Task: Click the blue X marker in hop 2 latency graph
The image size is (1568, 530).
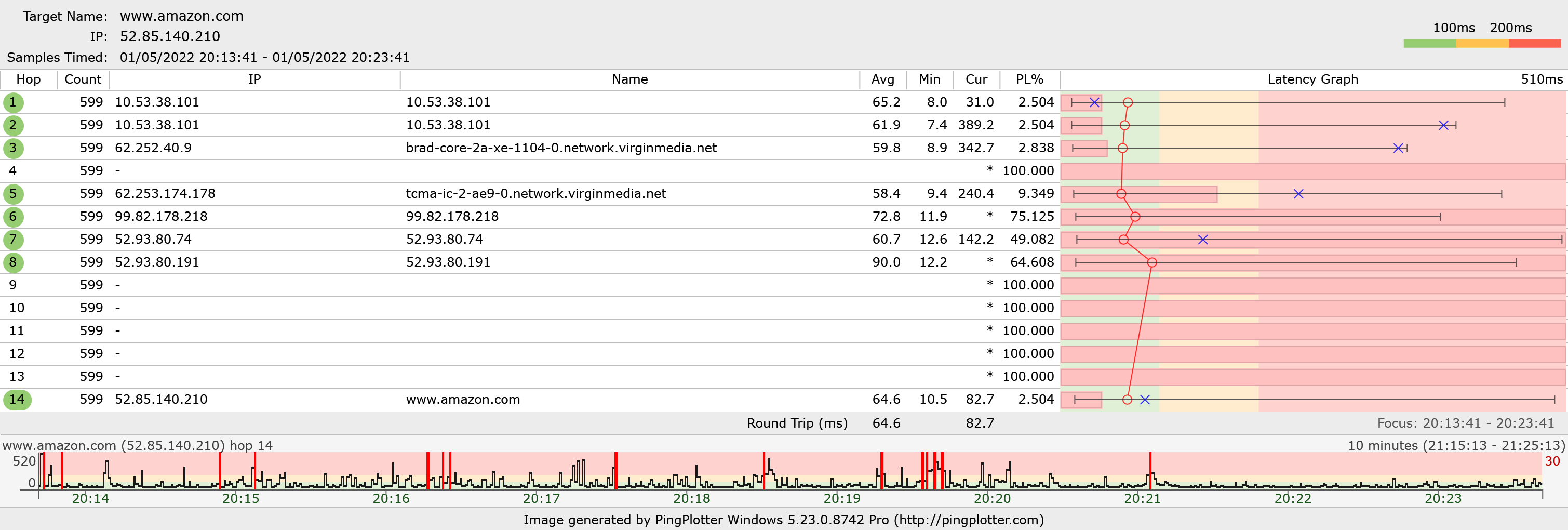Action: [x=1443, y=126]
